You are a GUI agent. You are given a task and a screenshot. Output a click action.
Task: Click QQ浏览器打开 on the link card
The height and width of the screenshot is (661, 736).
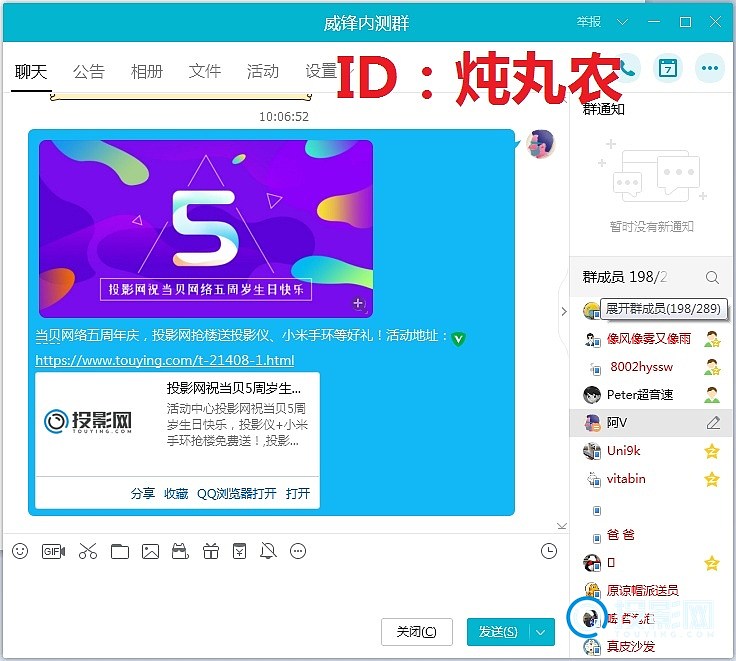point(237,493)
